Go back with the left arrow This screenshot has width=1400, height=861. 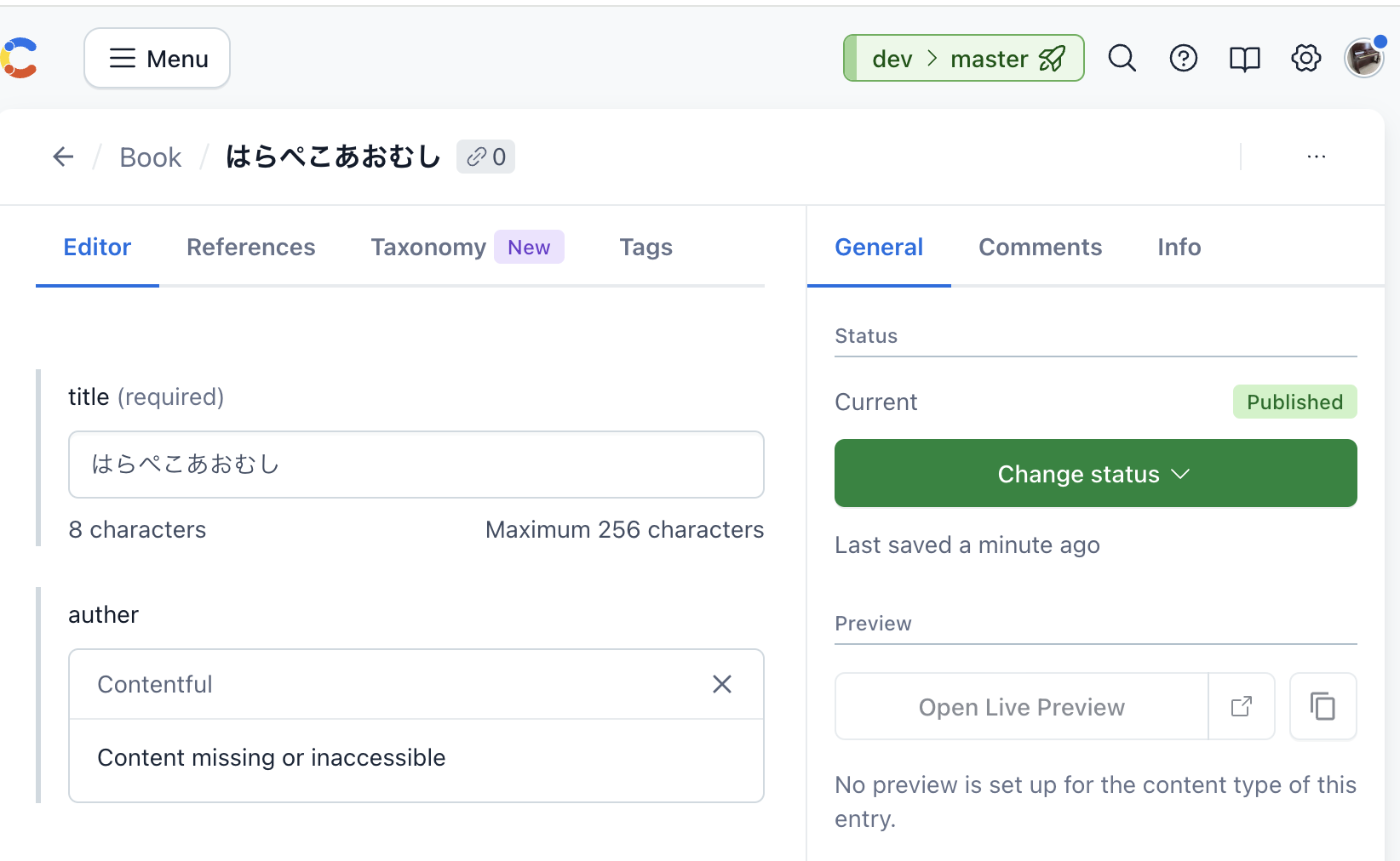[63, 157]
